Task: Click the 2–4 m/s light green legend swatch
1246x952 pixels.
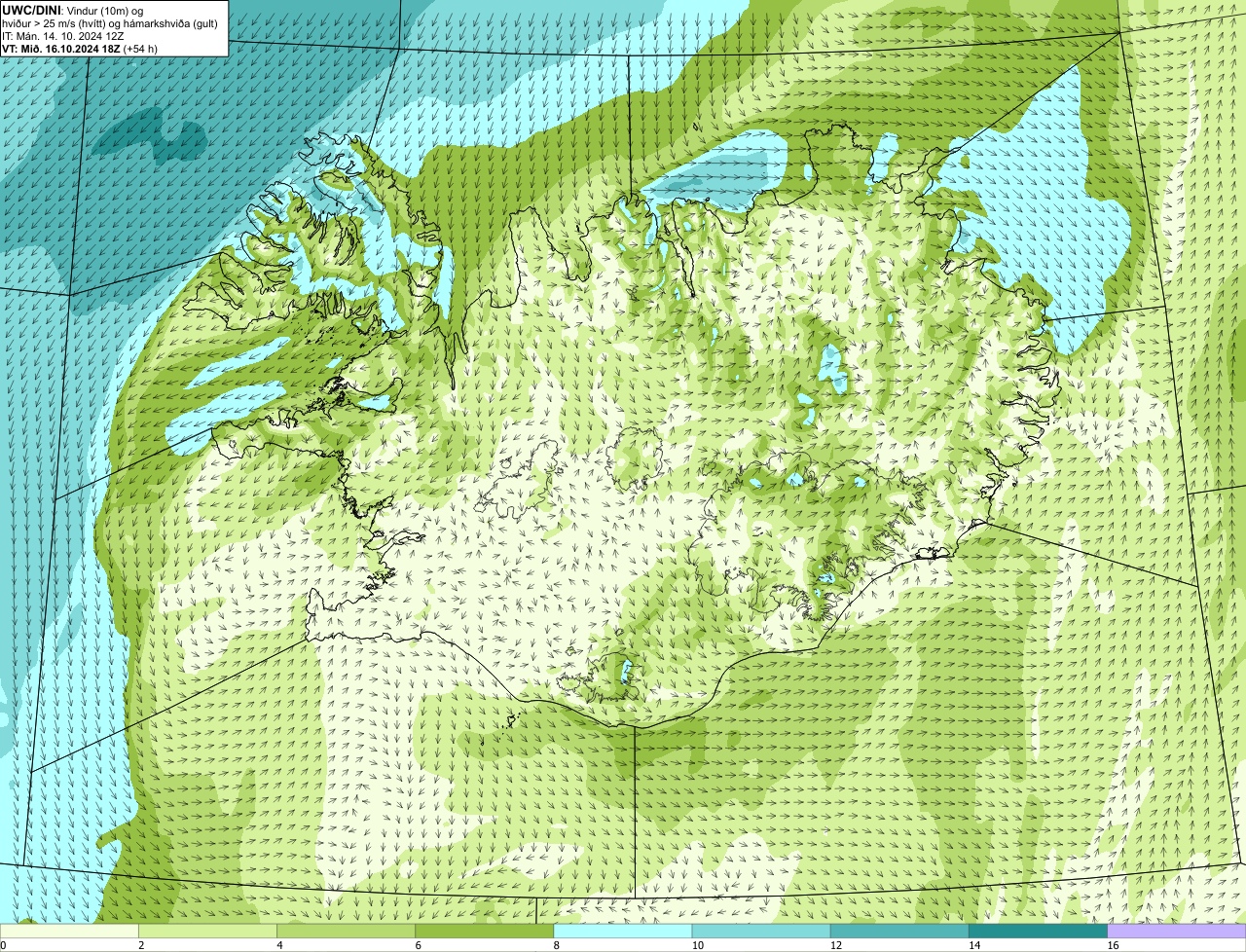Action: 207,932
